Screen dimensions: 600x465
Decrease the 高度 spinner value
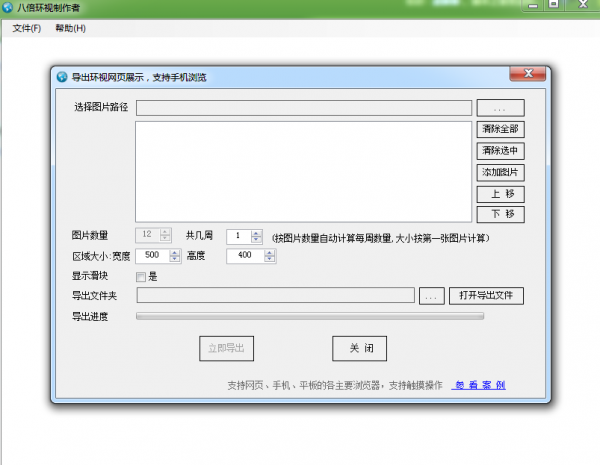(269, 259)
